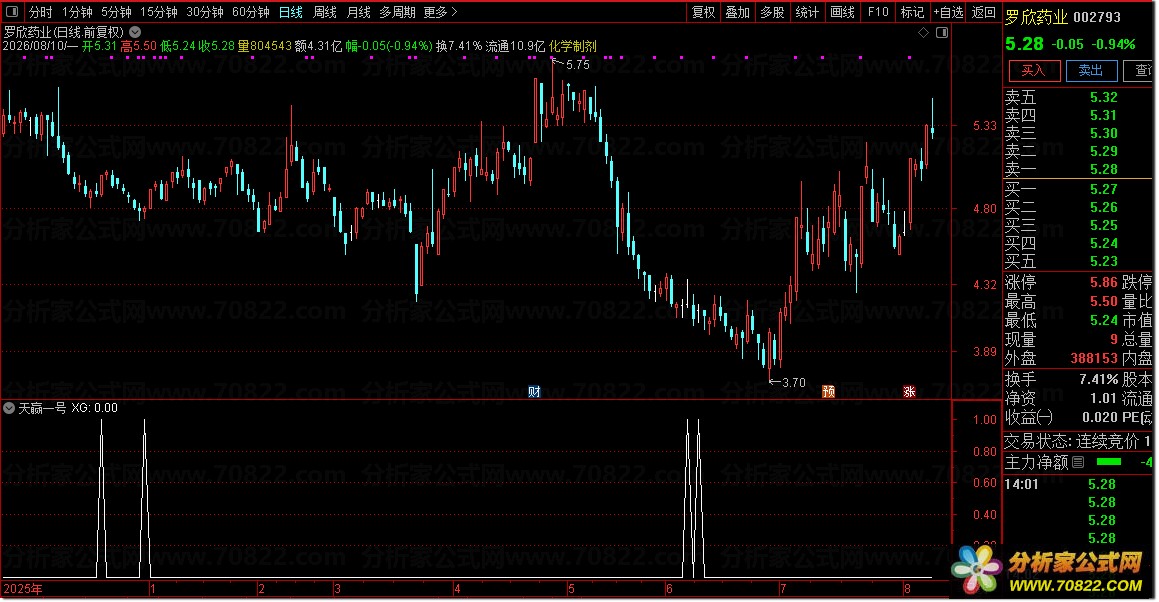Switch to the 60分钟 period
This screenshot has width=1159, height=602.
pos(251,12)
